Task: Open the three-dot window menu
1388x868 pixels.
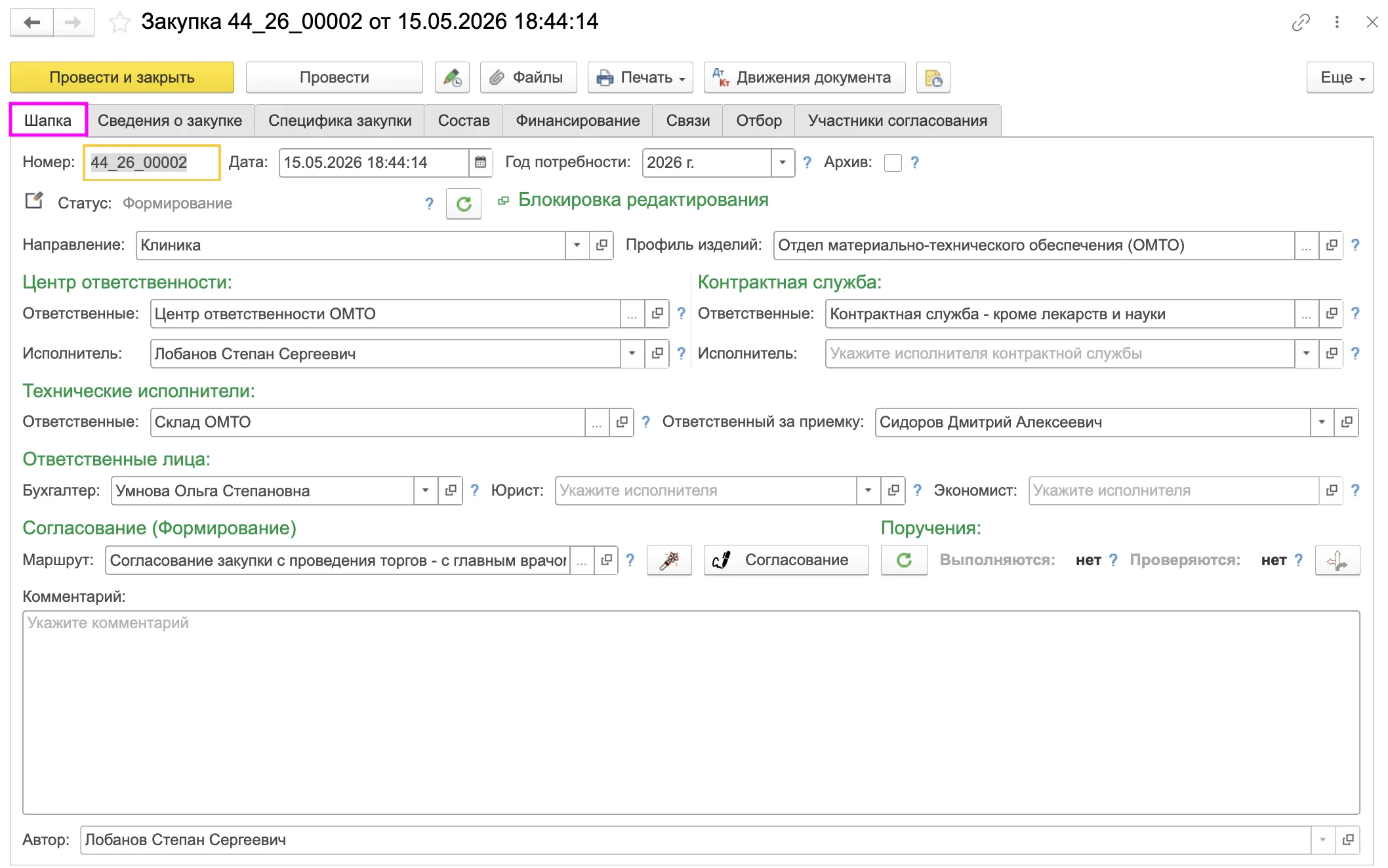Action: (1337, 22)
